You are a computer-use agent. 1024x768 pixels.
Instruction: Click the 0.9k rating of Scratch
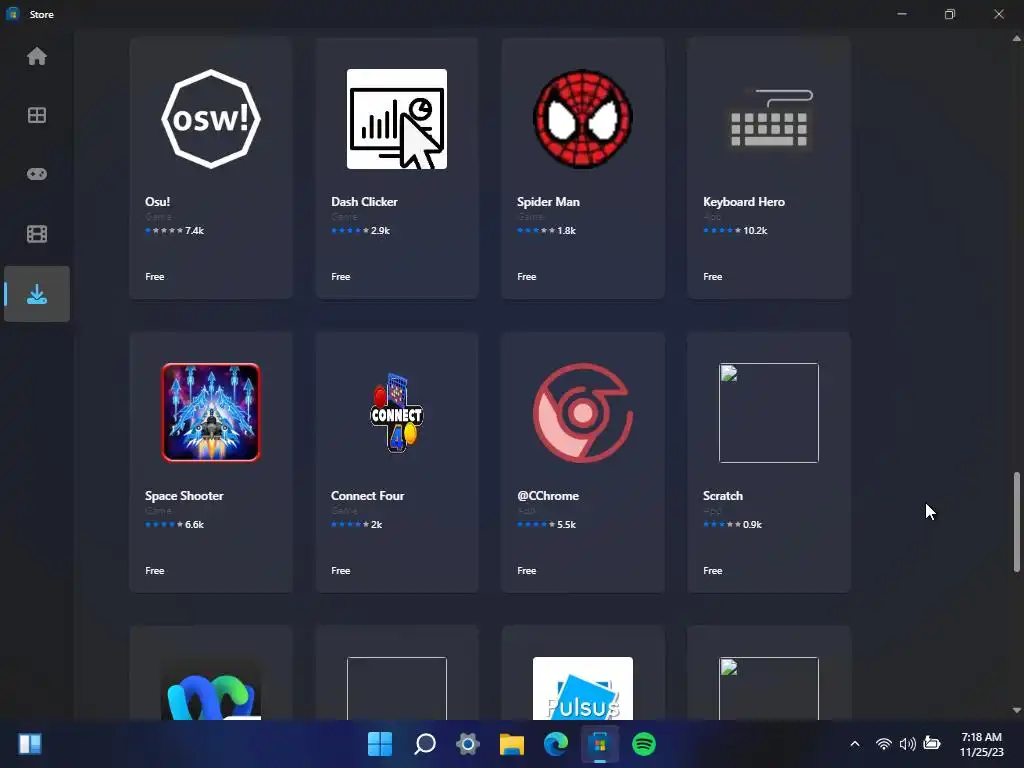[733, 524]
